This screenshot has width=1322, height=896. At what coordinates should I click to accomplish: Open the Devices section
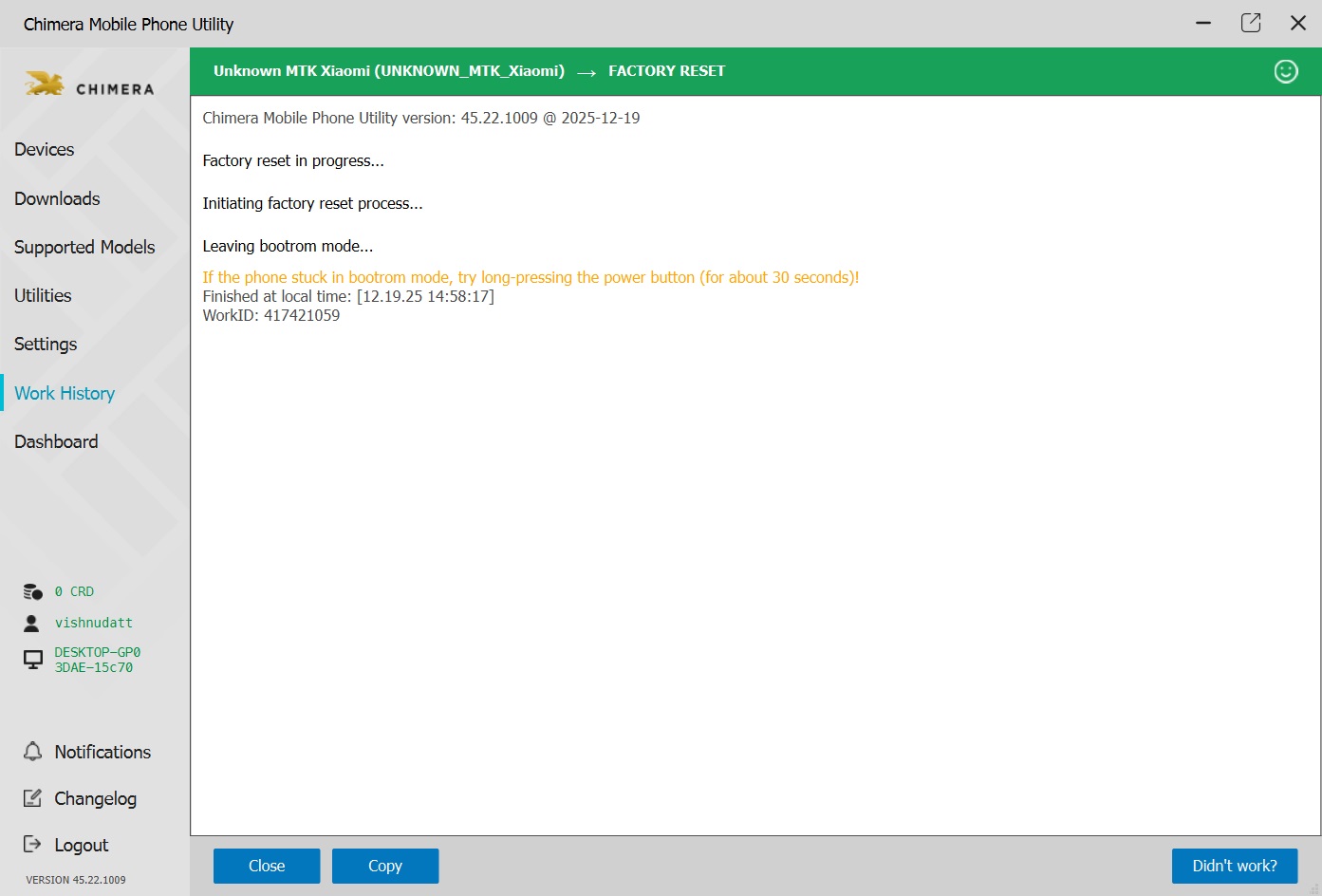45,150
